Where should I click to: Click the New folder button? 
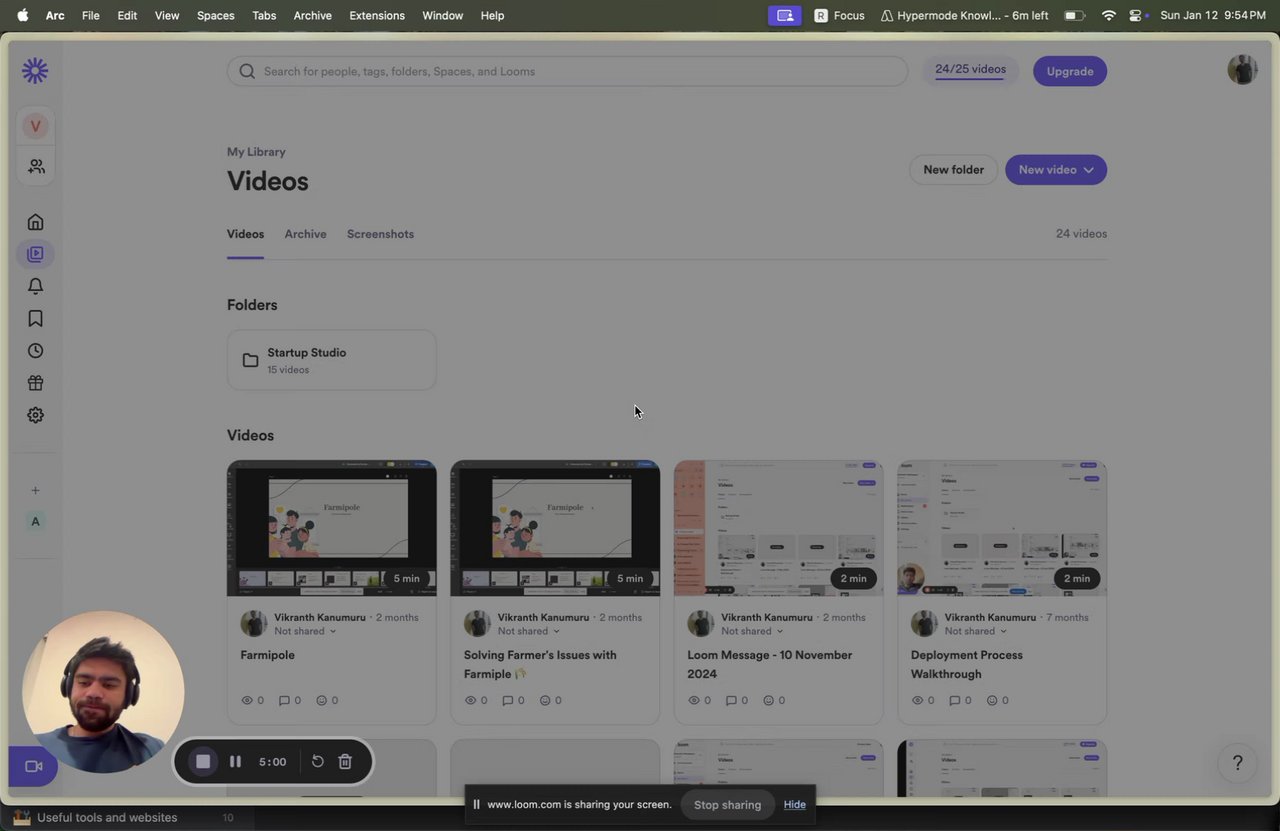coord(953,170)
